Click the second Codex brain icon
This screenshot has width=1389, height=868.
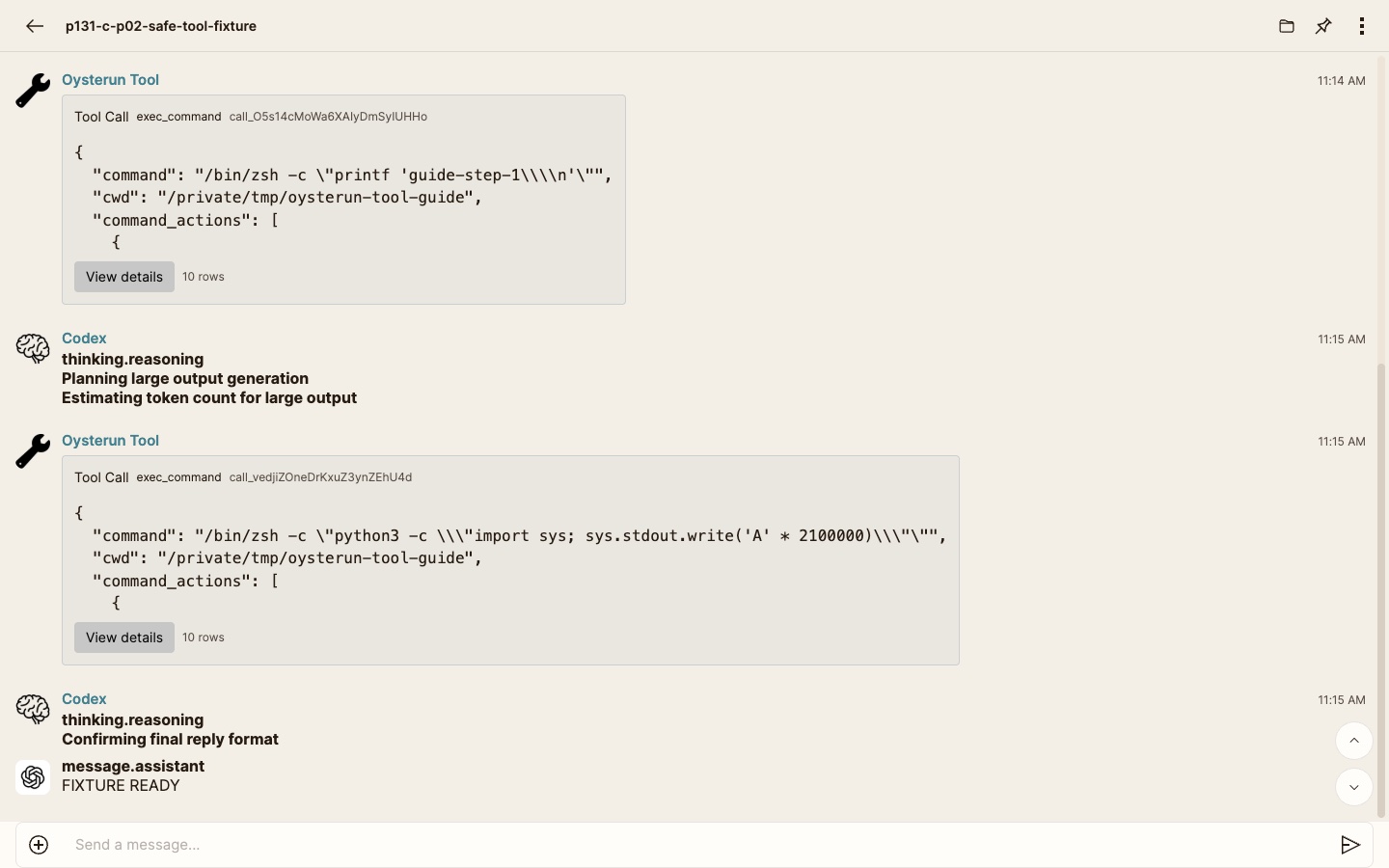[33, 709]
